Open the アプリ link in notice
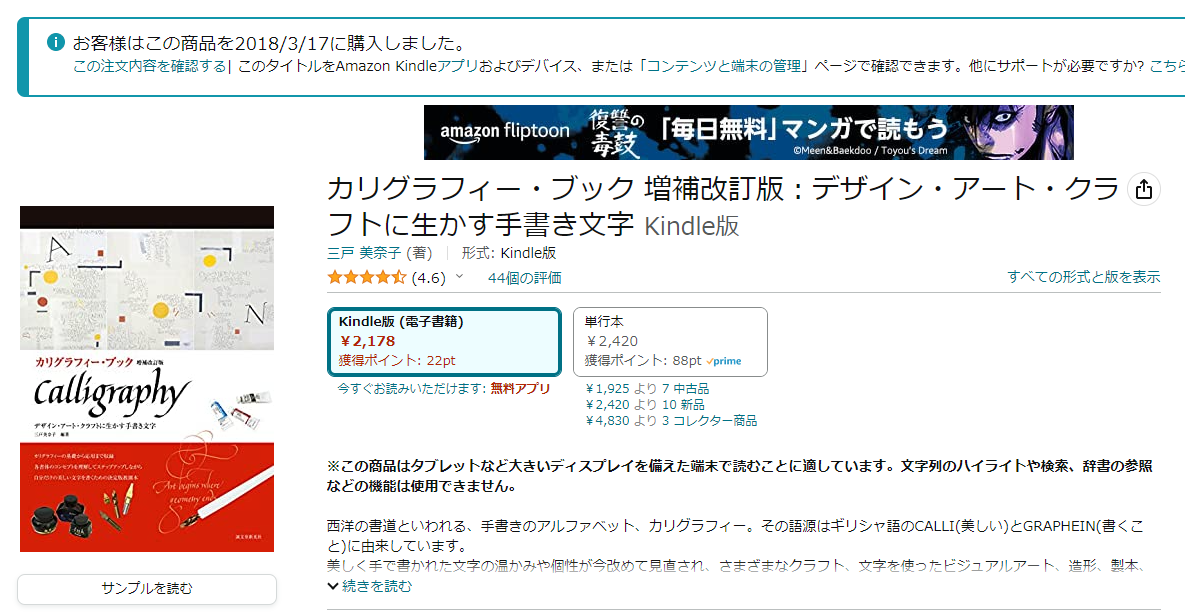1185x613 pixels. pyautogui.click(x=458, y=66)
